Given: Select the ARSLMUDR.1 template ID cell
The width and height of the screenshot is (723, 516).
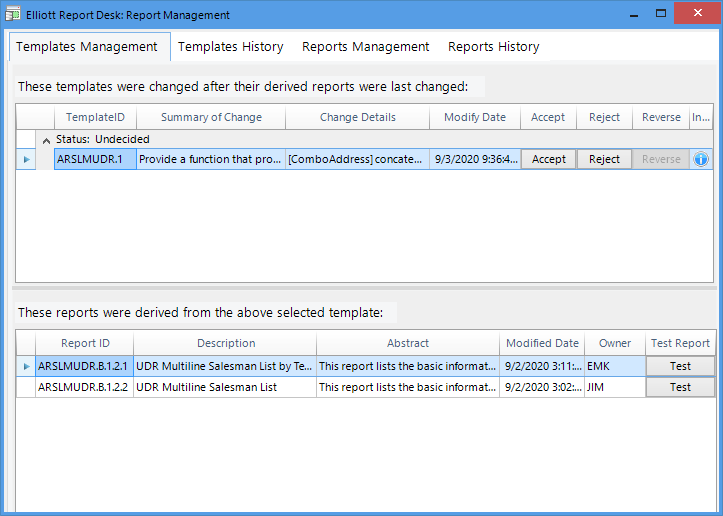Looking at the screenshot, I should 95,159.
